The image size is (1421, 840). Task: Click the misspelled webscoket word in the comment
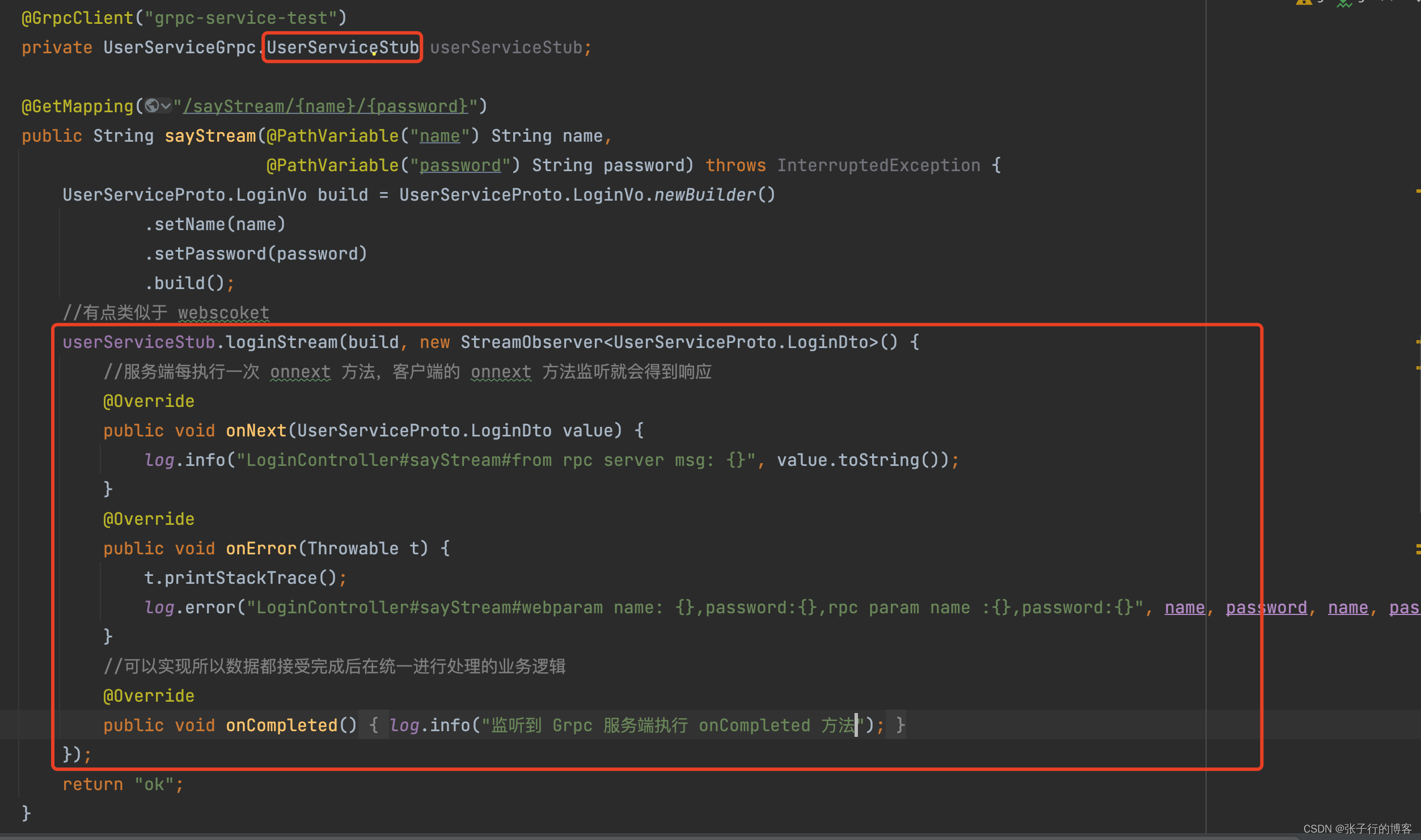point(224,313)
